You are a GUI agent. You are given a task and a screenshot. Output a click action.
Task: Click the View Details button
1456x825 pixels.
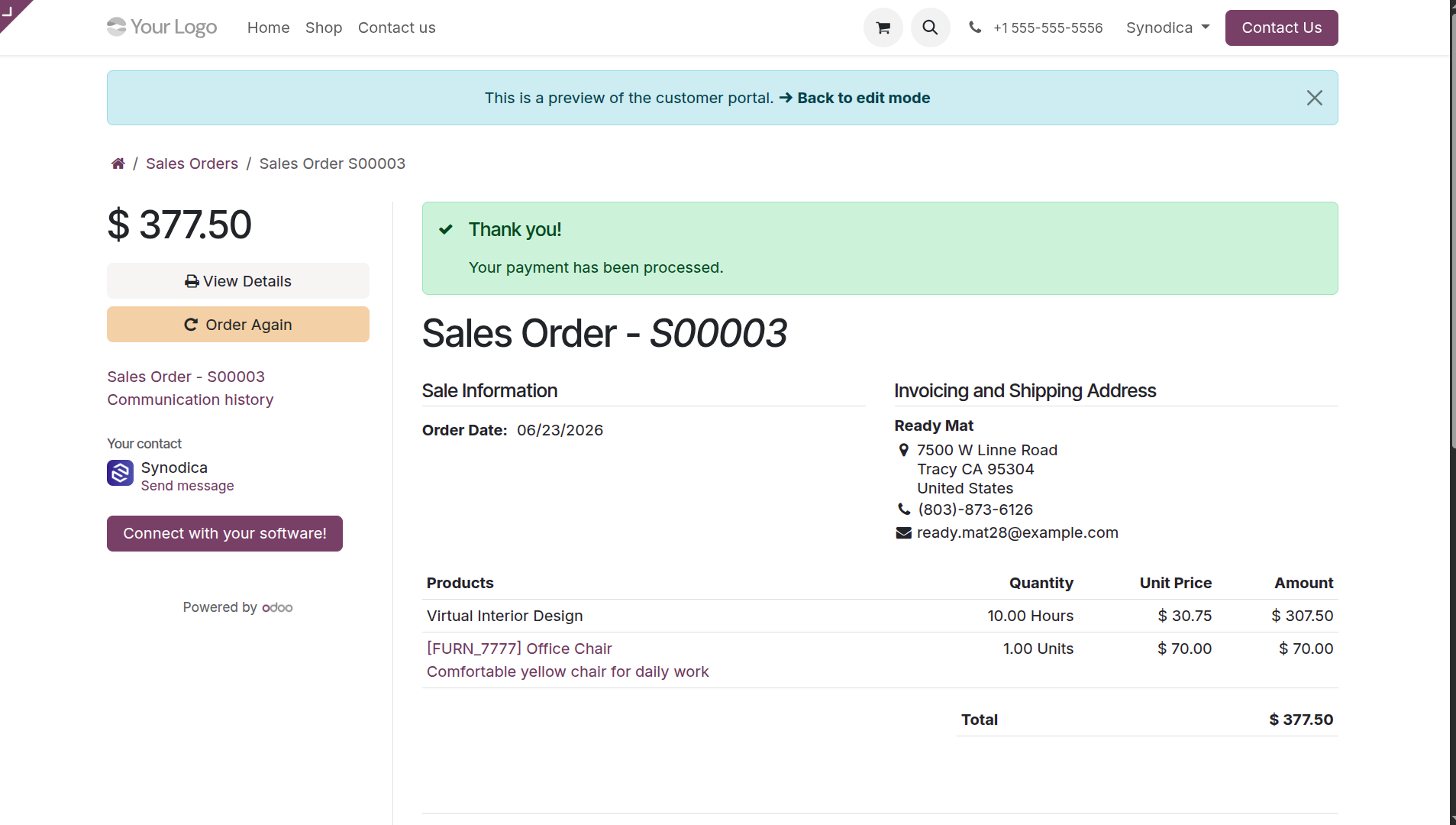[238, 281]
